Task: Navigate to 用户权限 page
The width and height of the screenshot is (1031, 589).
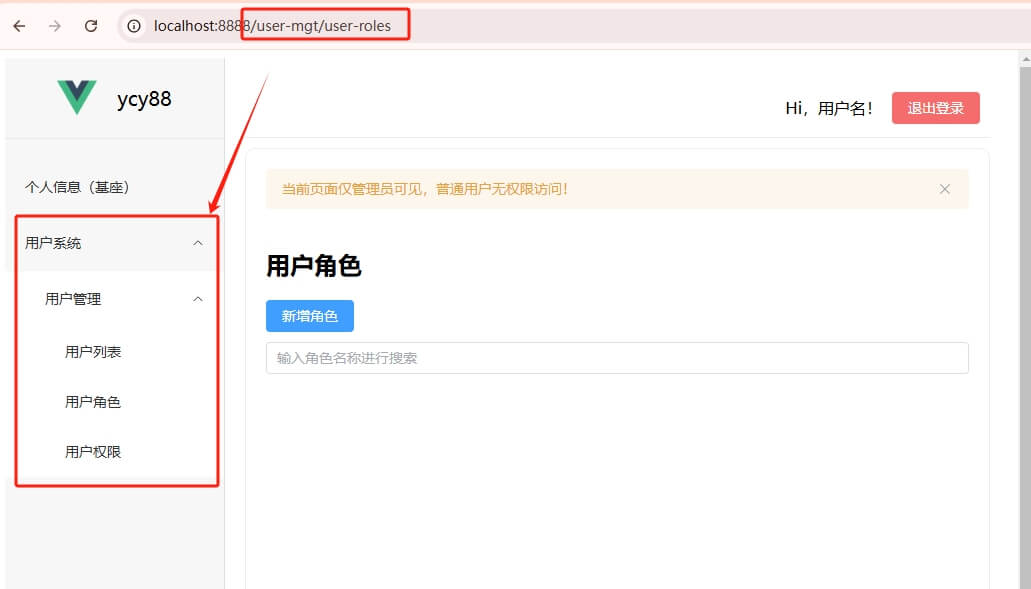Action: [x=93, y=452]
